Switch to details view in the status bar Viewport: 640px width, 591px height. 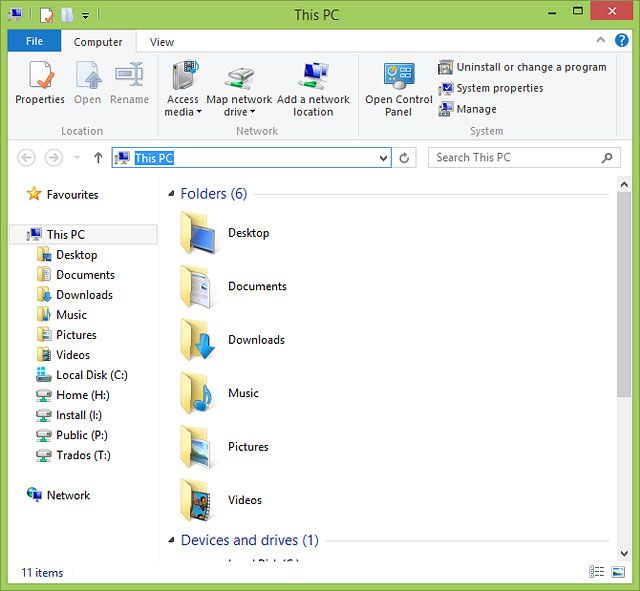click(x=596, y=572)
